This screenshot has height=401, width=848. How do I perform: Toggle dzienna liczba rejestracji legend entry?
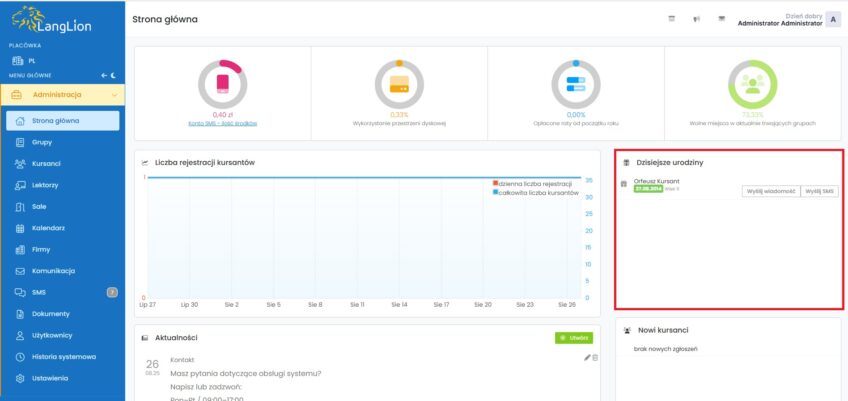click(532, 184)
